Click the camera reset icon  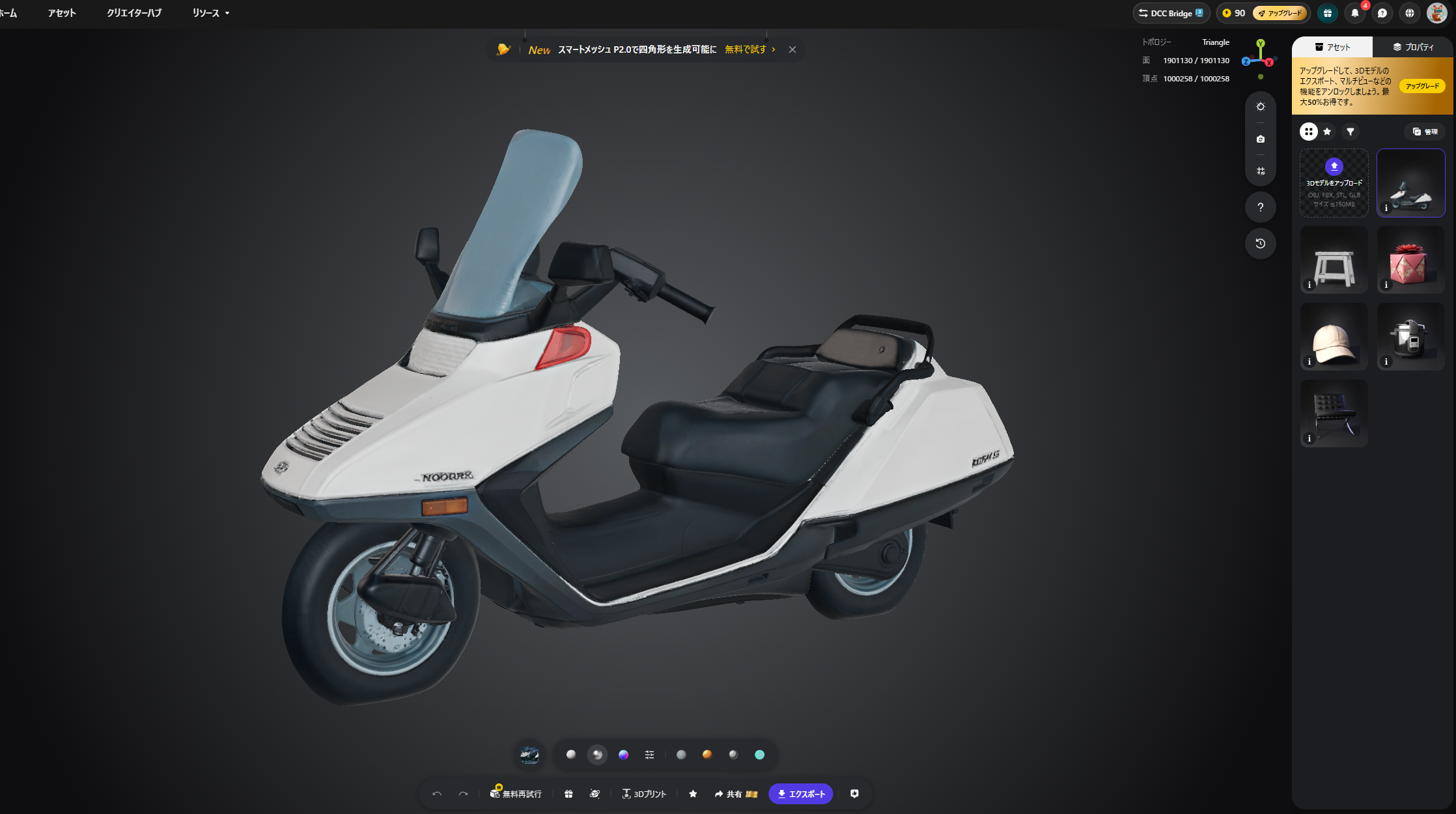(x=1261, y=139)
